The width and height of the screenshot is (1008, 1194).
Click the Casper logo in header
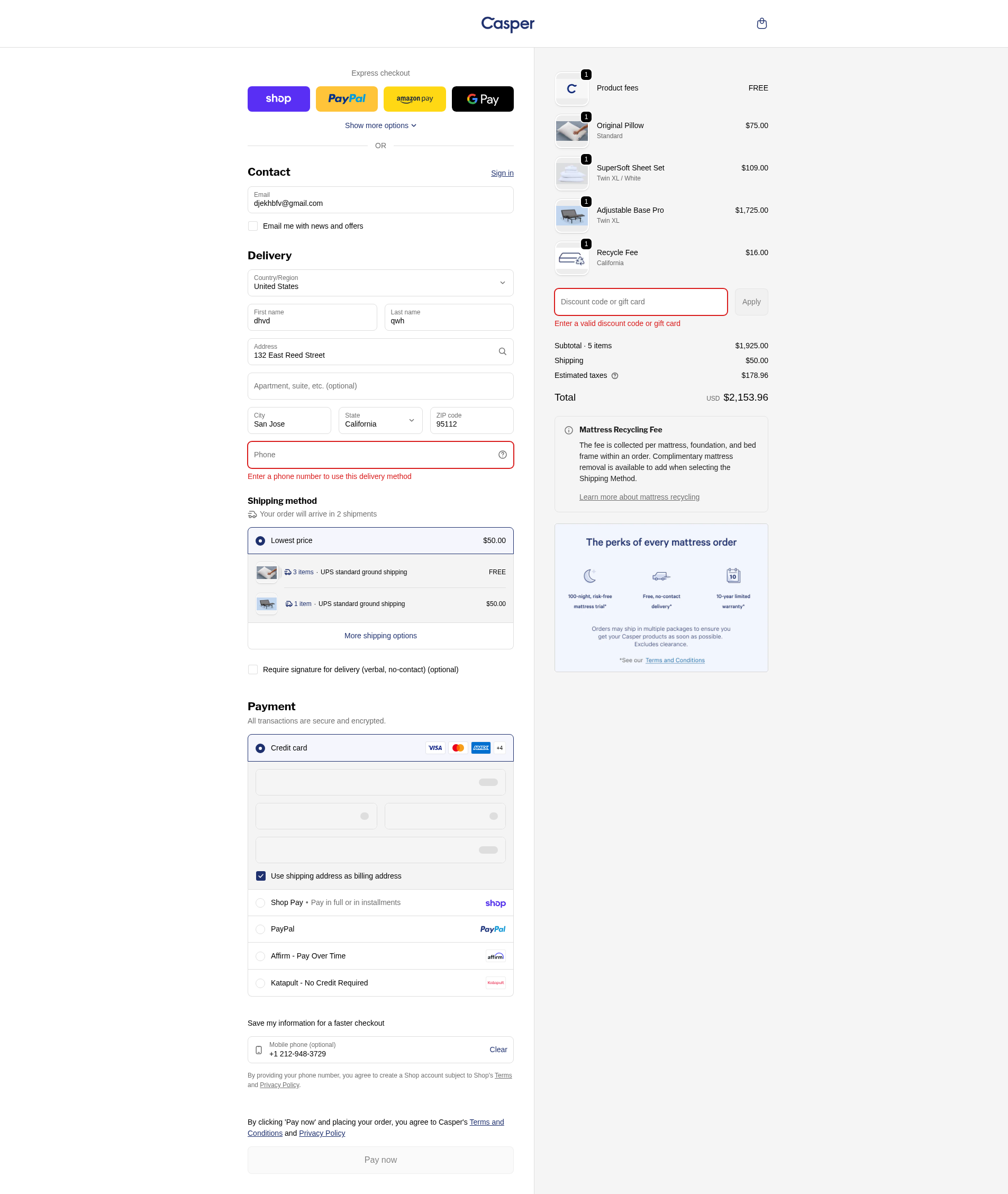(x=507, y=24)
